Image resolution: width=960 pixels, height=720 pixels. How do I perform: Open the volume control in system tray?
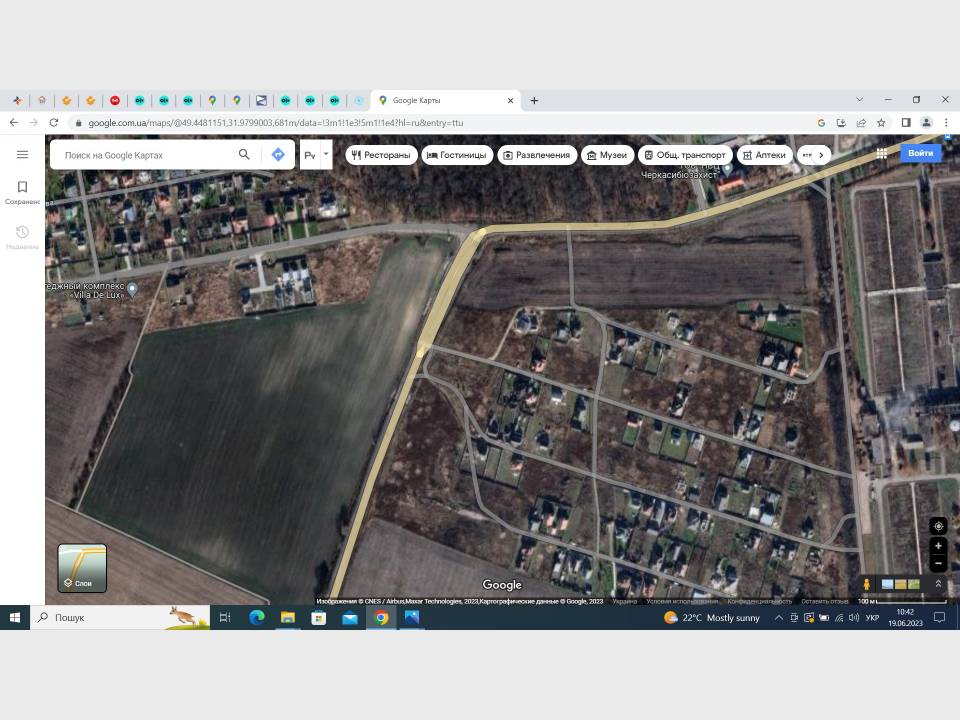(853, 617)
